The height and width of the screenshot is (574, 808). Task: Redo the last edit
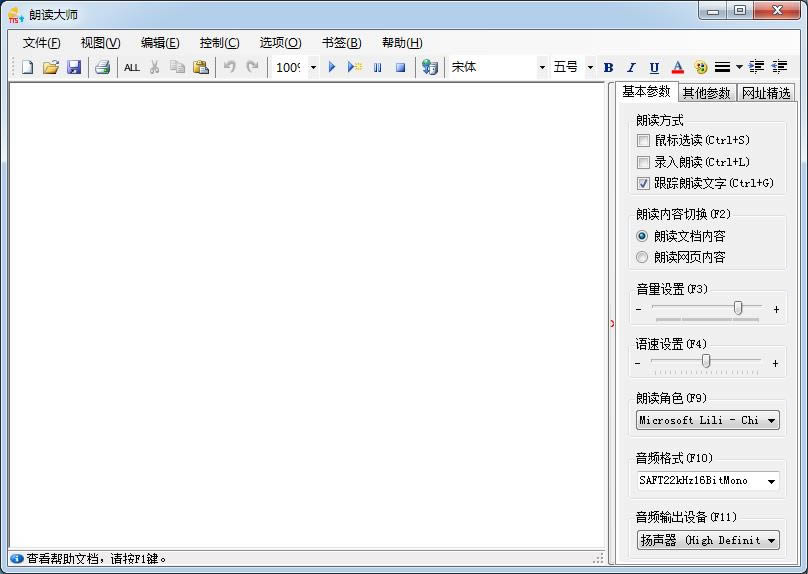[x=252, y=67]
